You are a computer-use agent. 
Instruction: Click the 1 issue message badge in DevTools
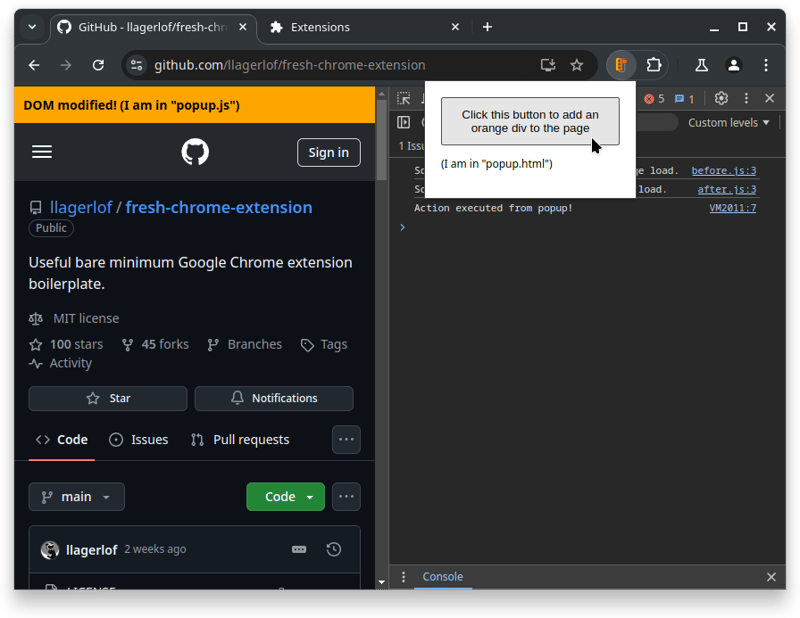pos(684,99)
